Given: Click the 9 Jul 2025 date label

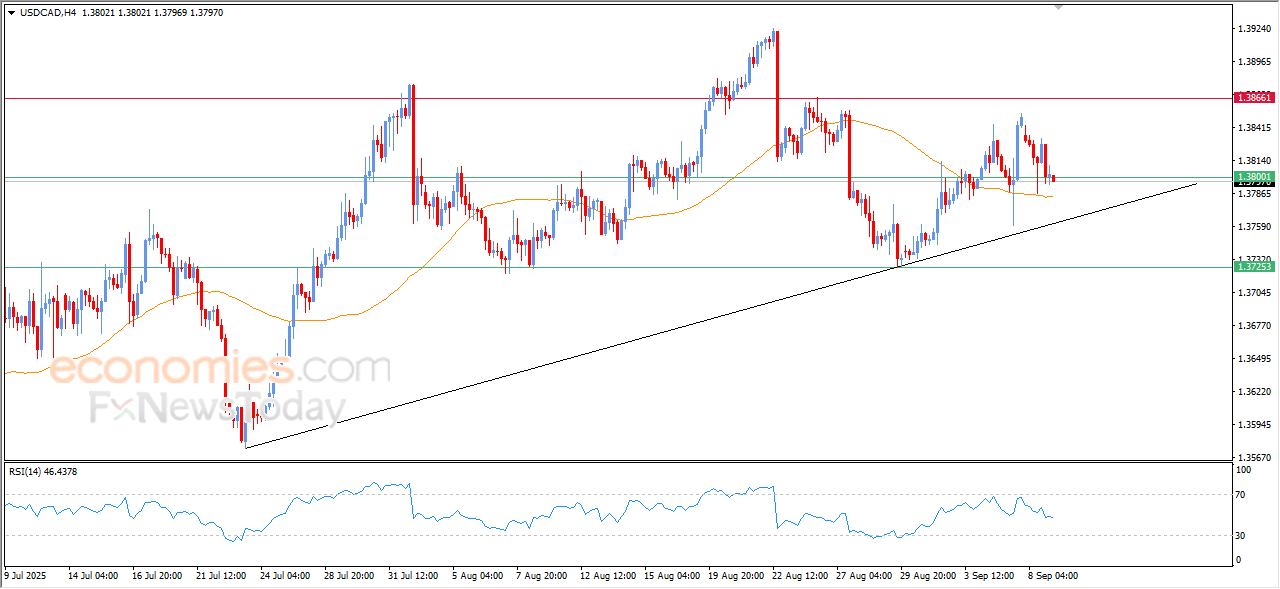Looking at the screenshot, I should click(x=27, y=576).
